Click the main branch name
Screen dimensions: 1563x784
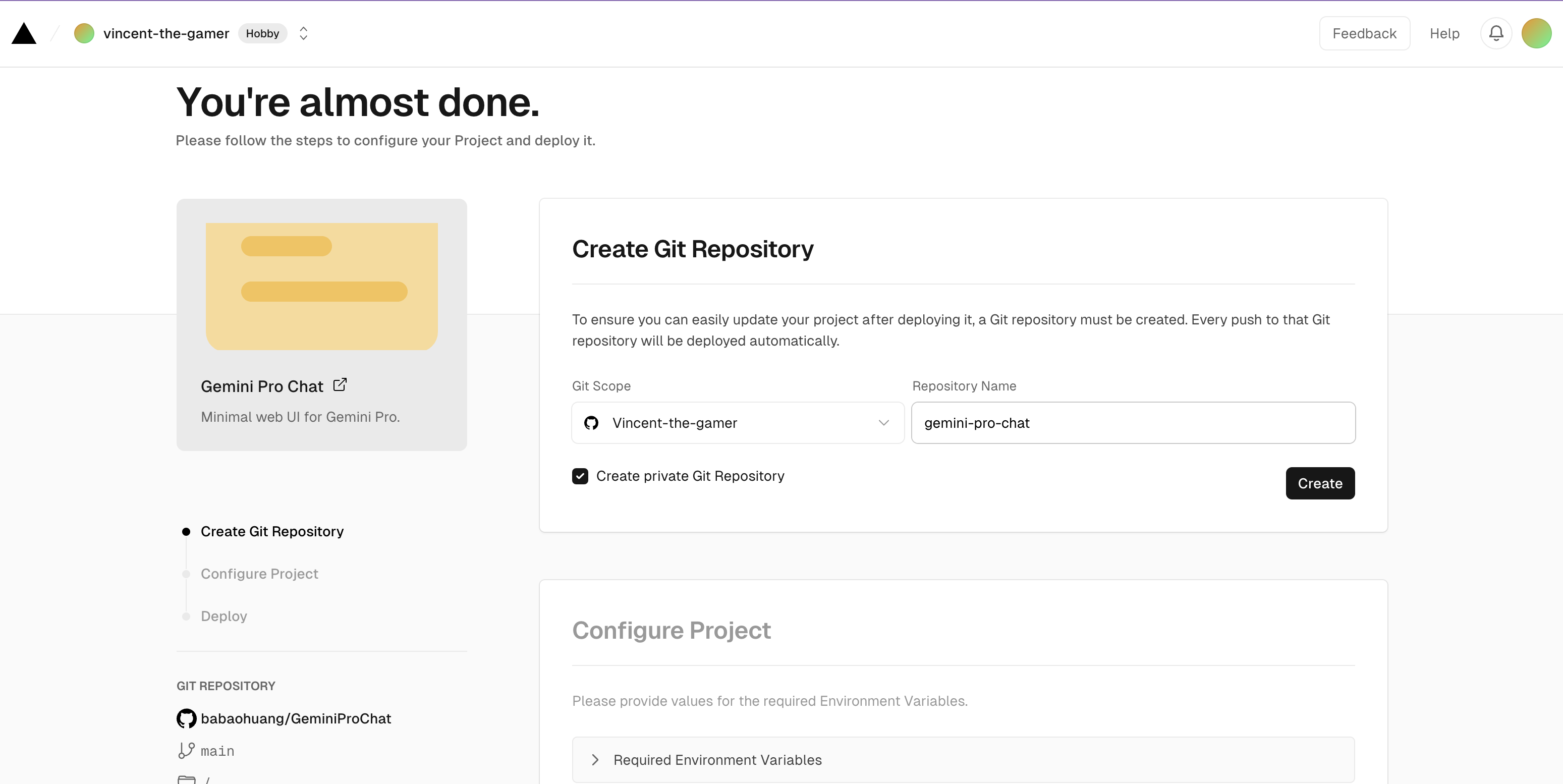tap(217, 751)
